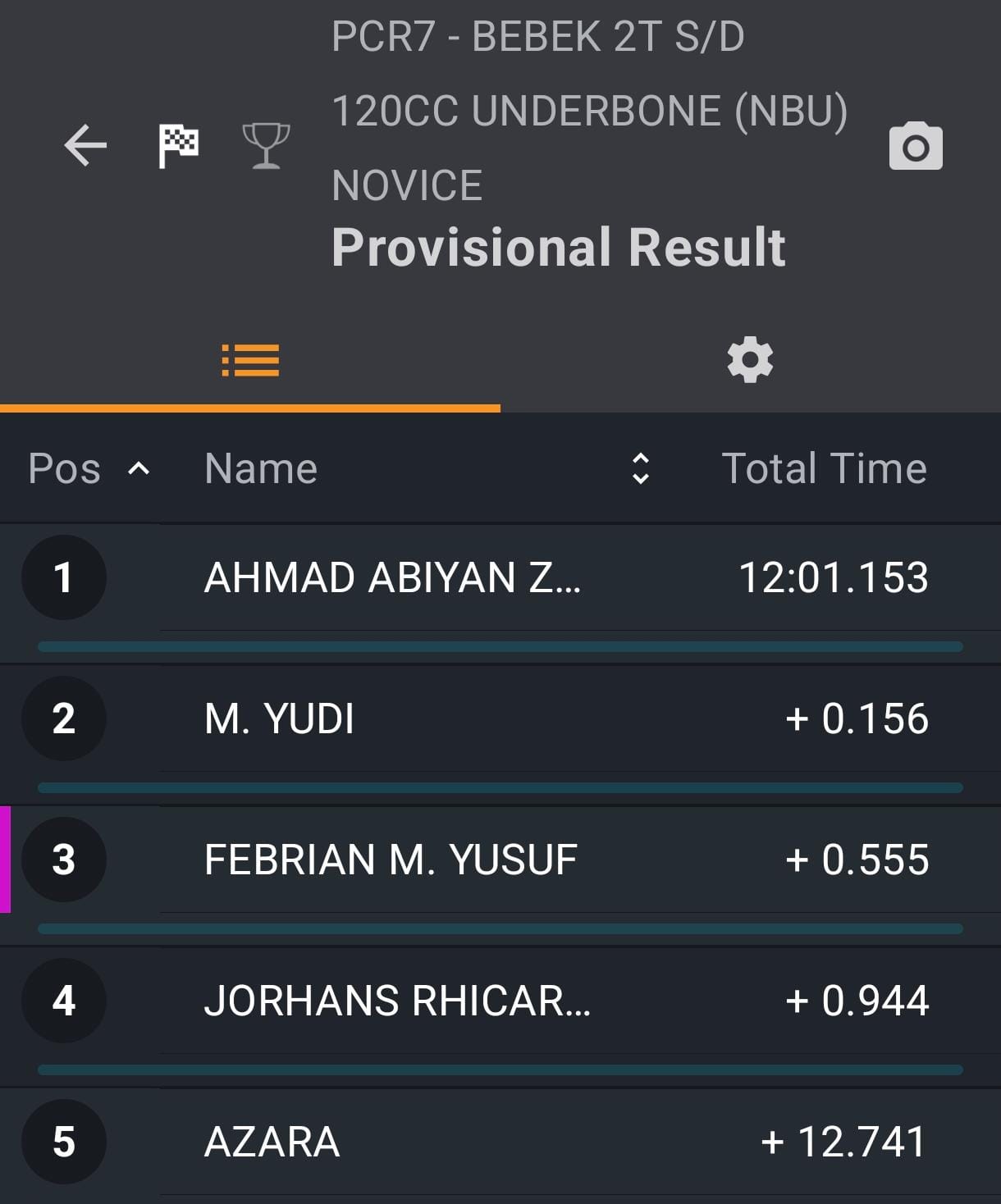
Task: Click the Total Time column header
Action: tap(824, 468)
